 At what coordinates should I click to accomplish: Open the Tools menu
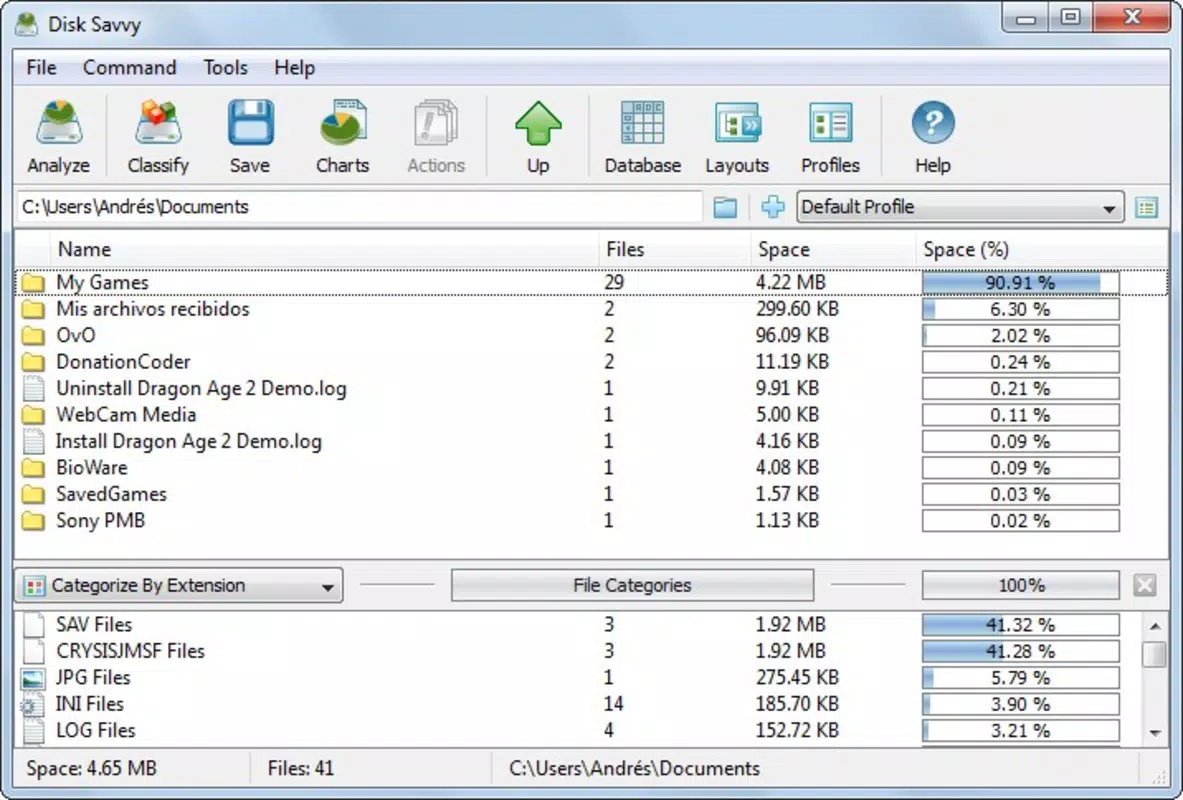[x=226, y=68]
